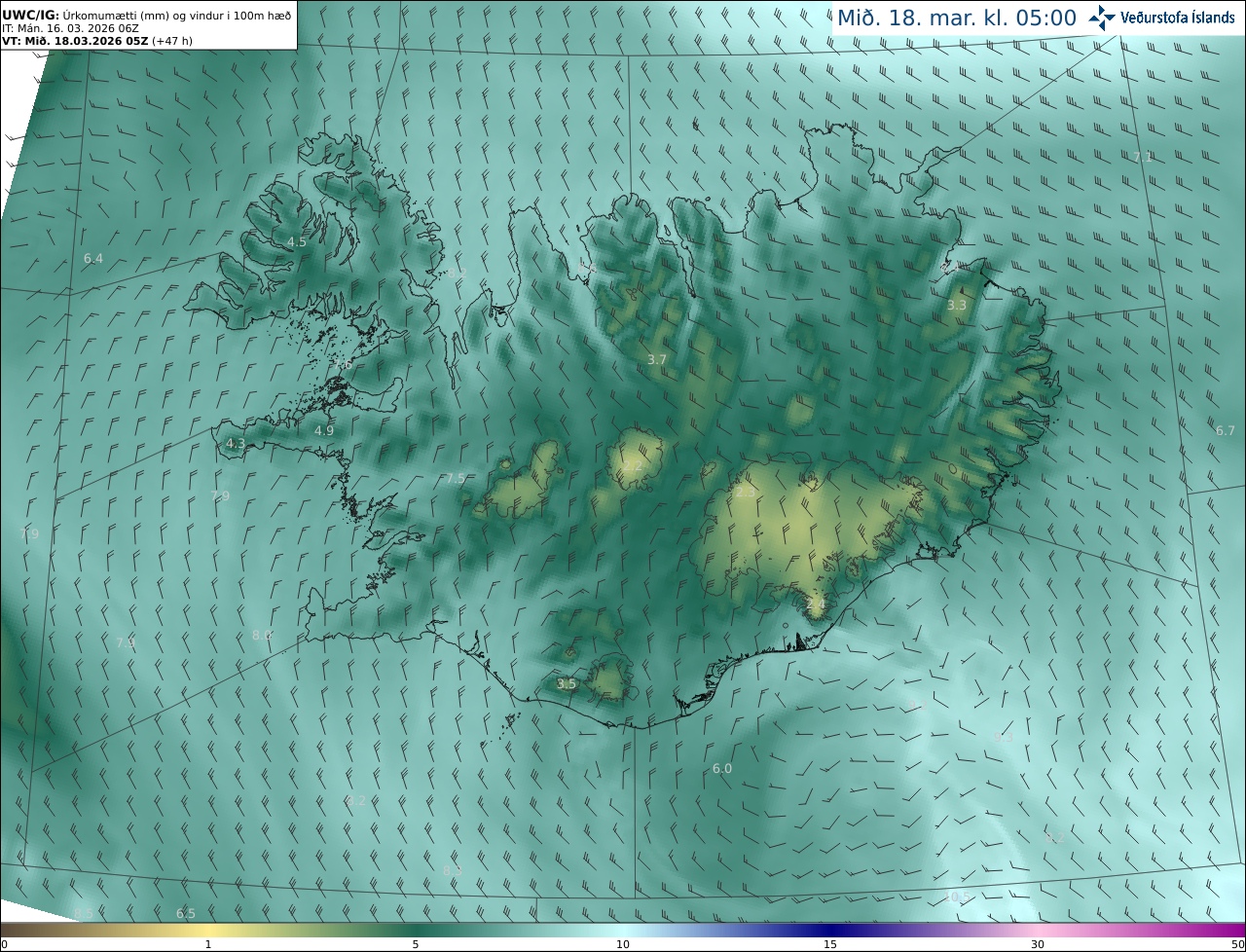The width and height of the screenshot is (1246, 952).
Task: Click the 'UWC/IG: Úrkomumætti (mm)' title line
Action: (146, 15)
